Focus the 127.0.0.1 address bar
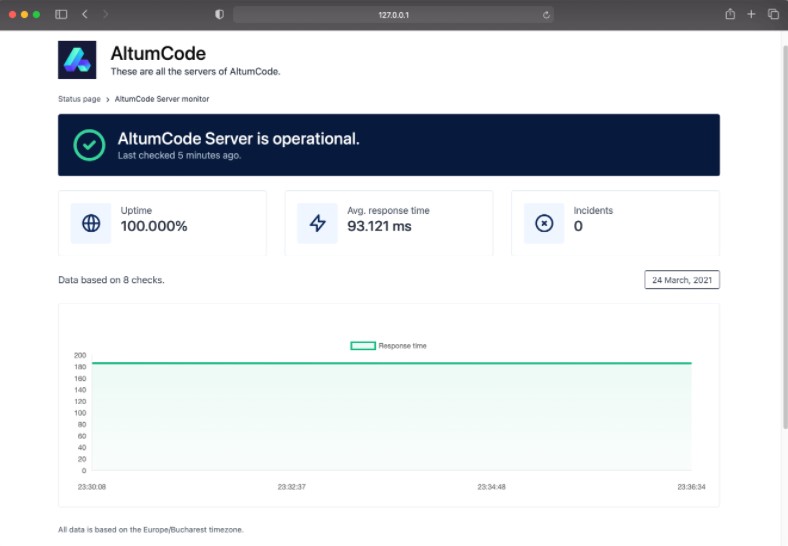788x546 pixels. click(x=393, y=15)
